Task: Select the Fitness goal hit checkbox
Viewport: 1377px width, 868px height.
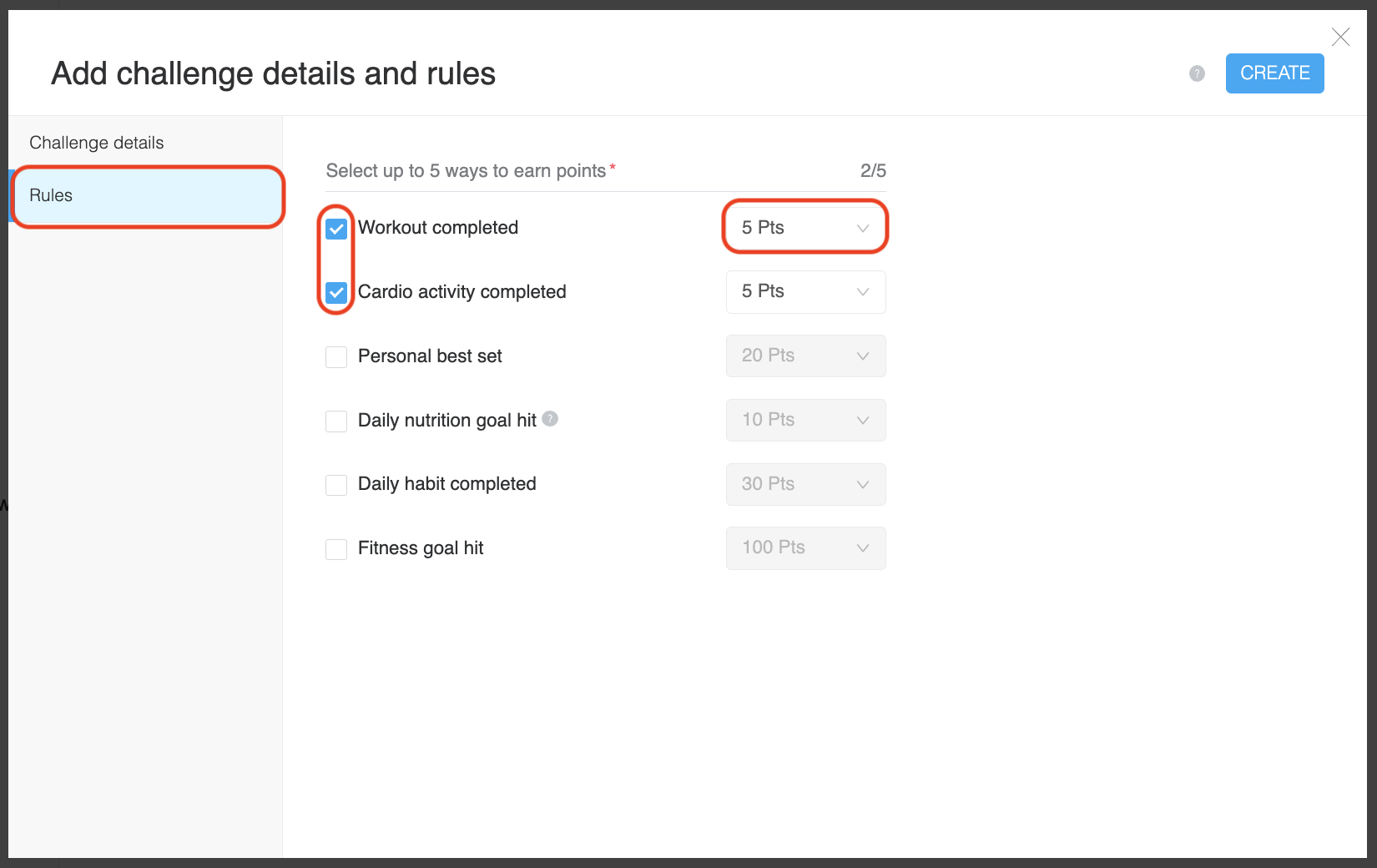Action: tap(336, 549)
